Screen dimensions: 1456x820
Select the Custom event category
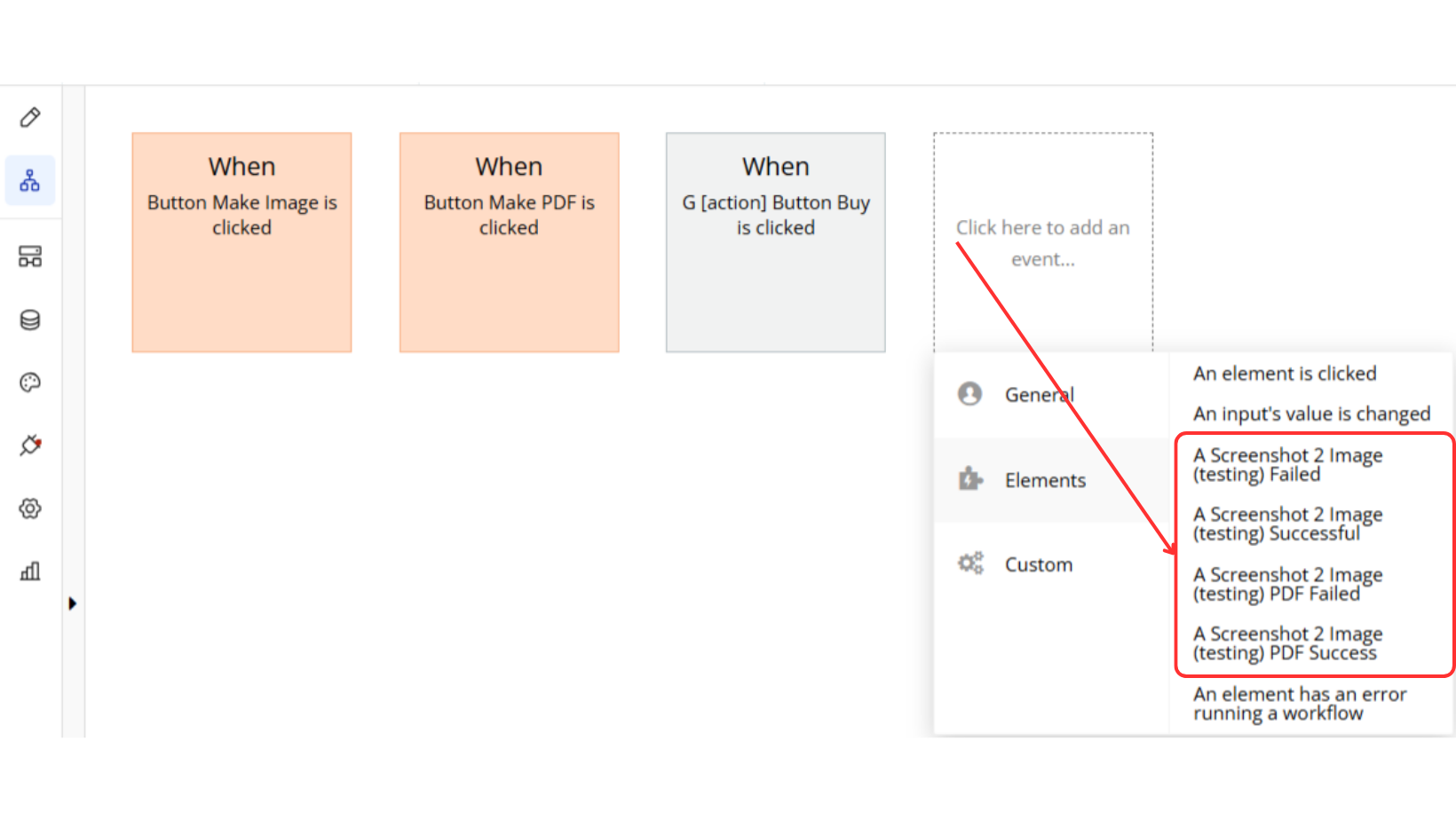(1038, 564)
